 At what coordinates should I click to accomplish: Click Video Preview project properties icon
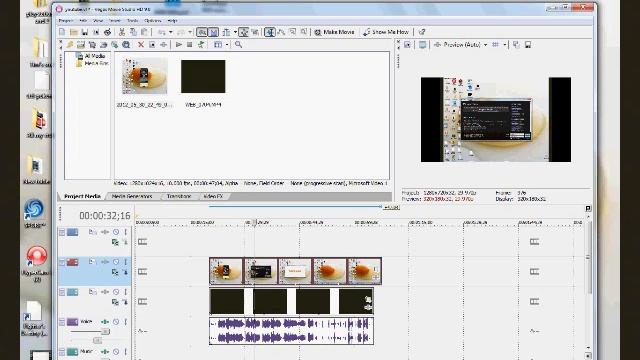click(x=407, y=44)
